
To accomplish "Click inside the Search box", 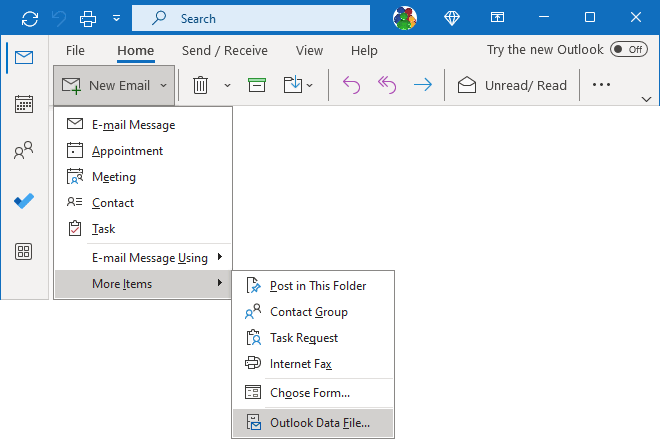I will [x=251, y=18].
